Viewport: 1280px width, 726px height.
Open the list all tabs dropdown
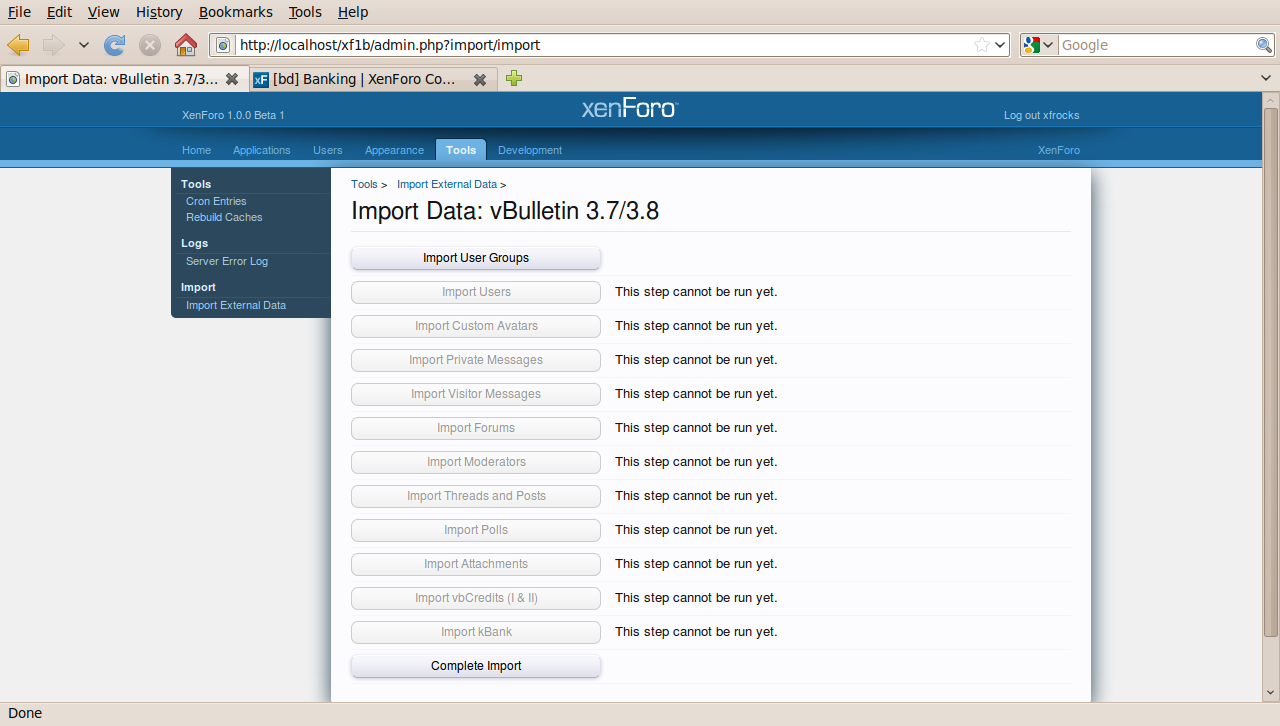[x=1266, y=78]
